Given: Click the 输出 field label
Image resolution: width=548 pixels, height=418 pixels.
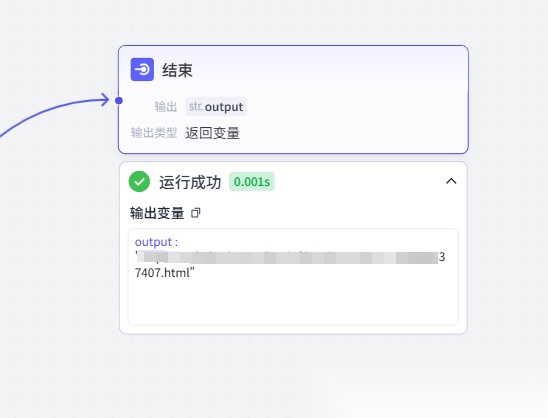Looking at the screenshot, I should click(166, 107).
